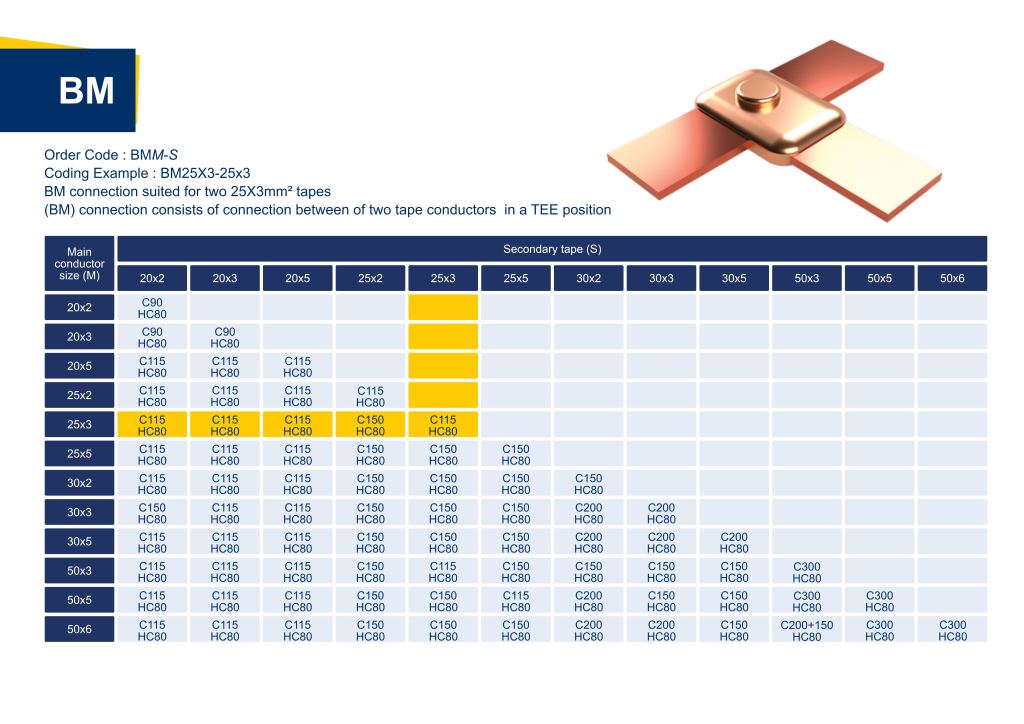Click the 25x3 main conductor row header
The width and height of the screenshot is (1024, 724).
click(79, 425)
